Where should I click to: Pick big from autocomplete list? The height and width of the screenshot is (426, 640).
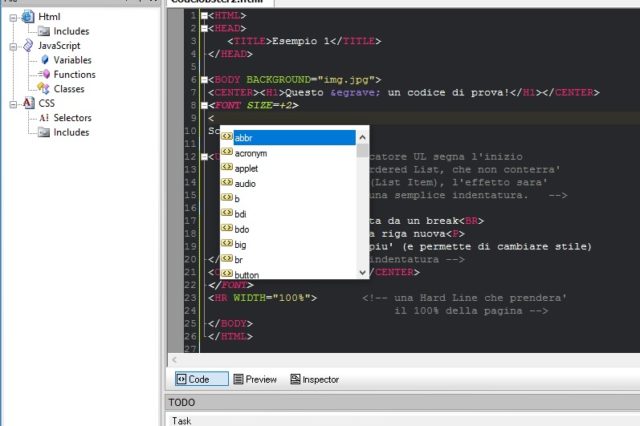pos(240,244)
